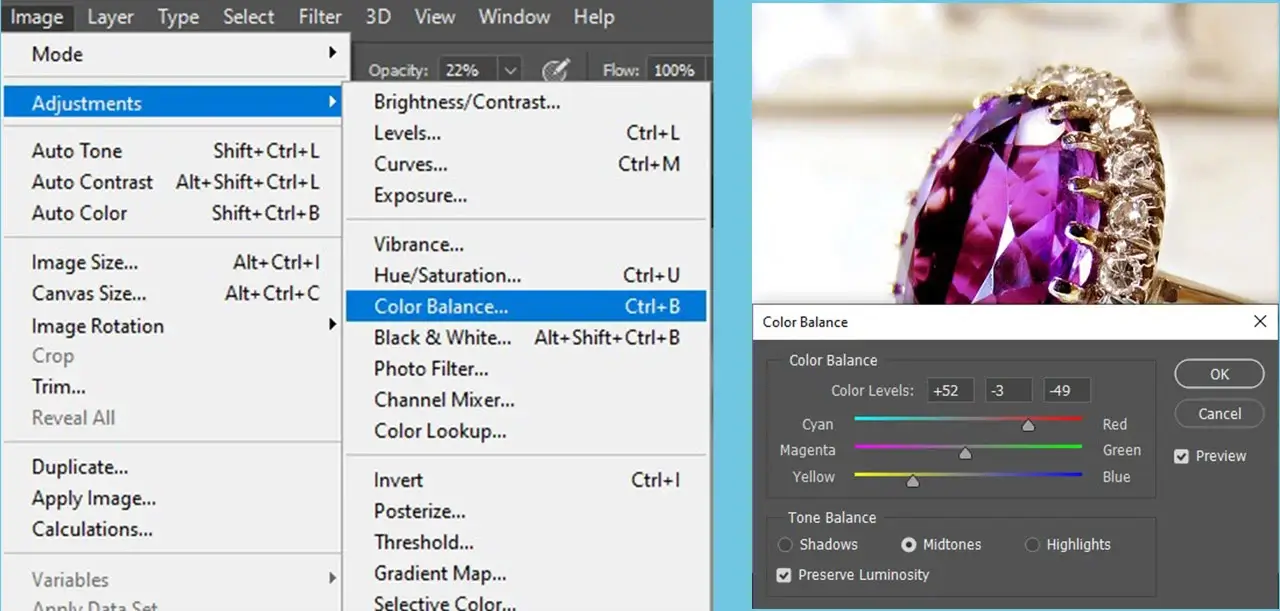Enable the airbrush icon in the options bar
The image size is (1280, 611).
coord(557,69)
